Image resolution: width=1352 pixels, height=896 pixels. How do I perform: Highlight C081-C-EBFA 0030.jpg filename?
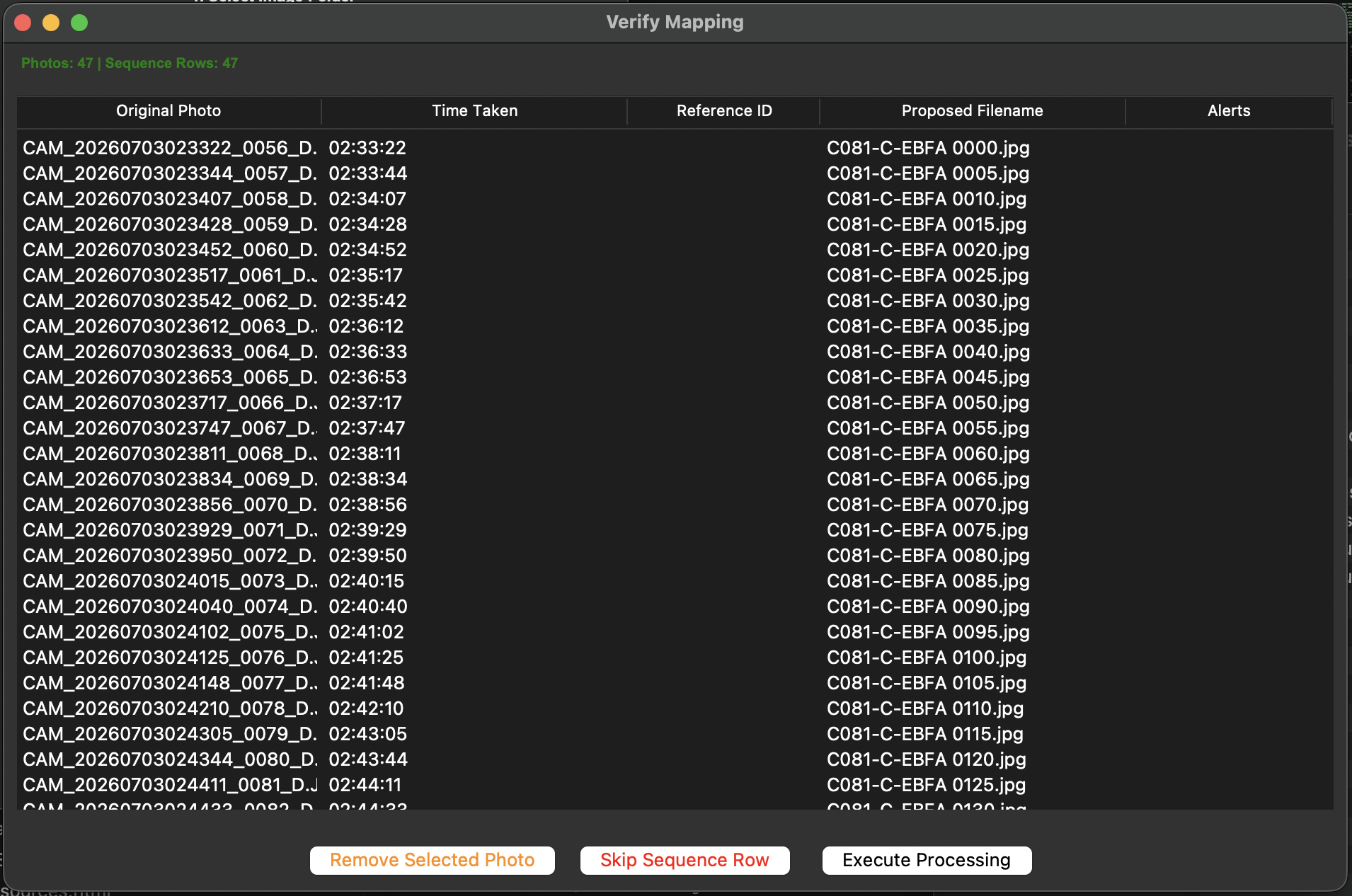(x=928, y=301)
